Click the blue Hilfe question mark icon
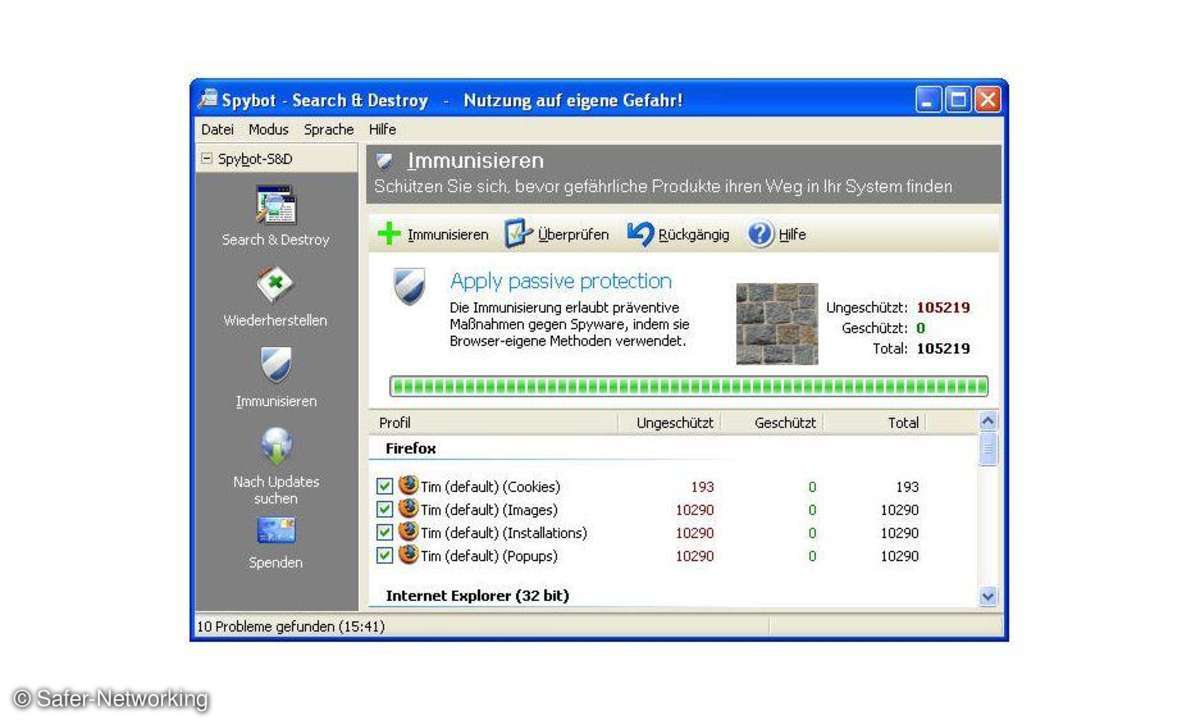The height and width of the screenshot is (720, 1200). click(x=761, y=234)
